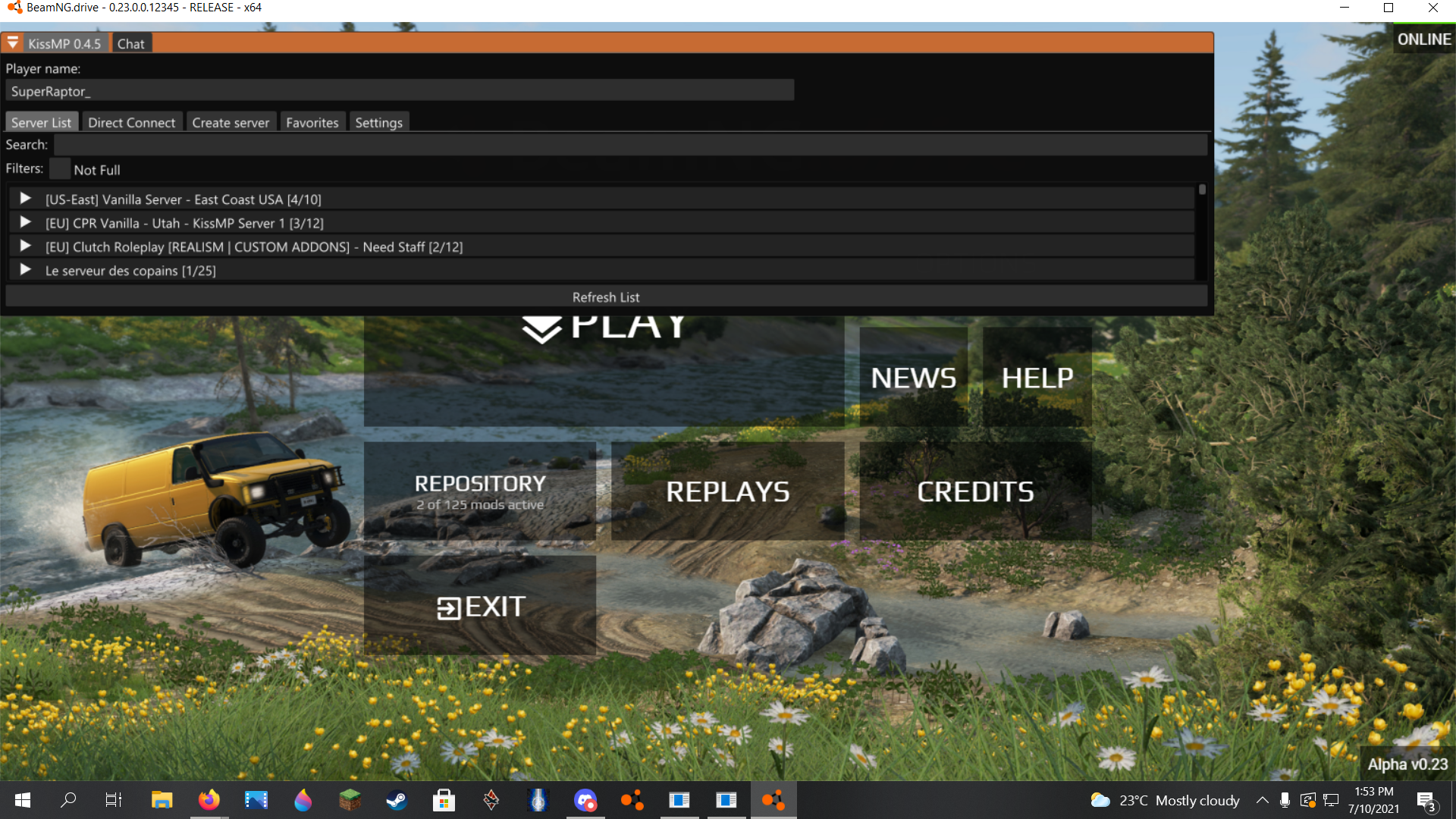Select Le serveur des copains [1/25] text
Viewport: 1456px width, 819px height.
pyautogui.click(x=130, y=271)
